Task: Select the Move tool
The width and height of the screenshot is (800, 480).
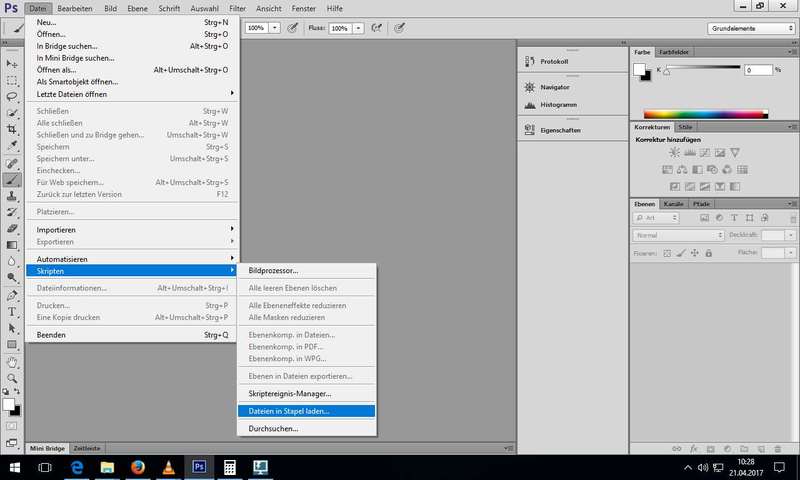Action: tap(12, 64)
